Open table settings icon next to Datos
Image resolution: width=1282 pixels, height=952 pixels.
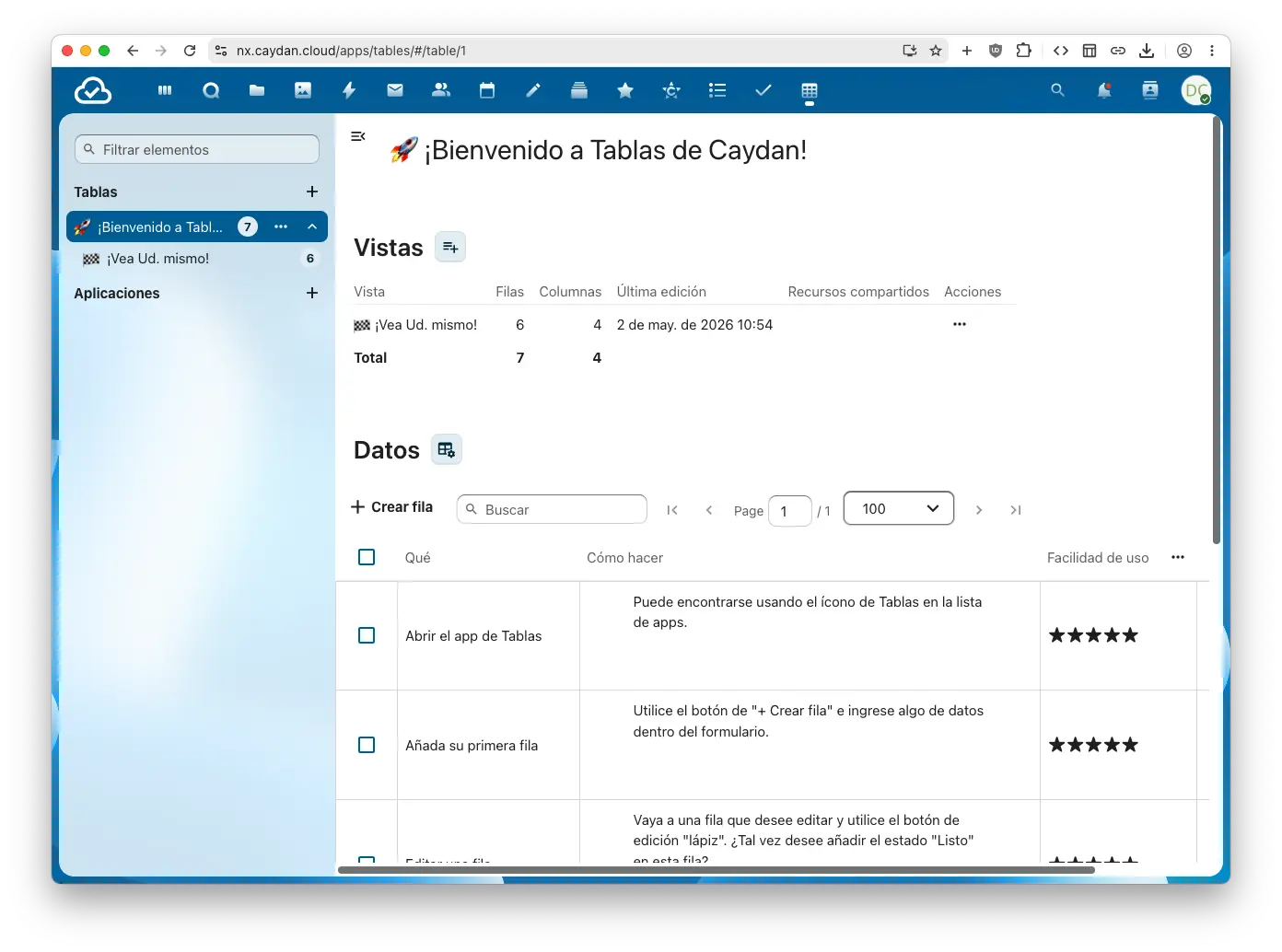coord(447,449)
